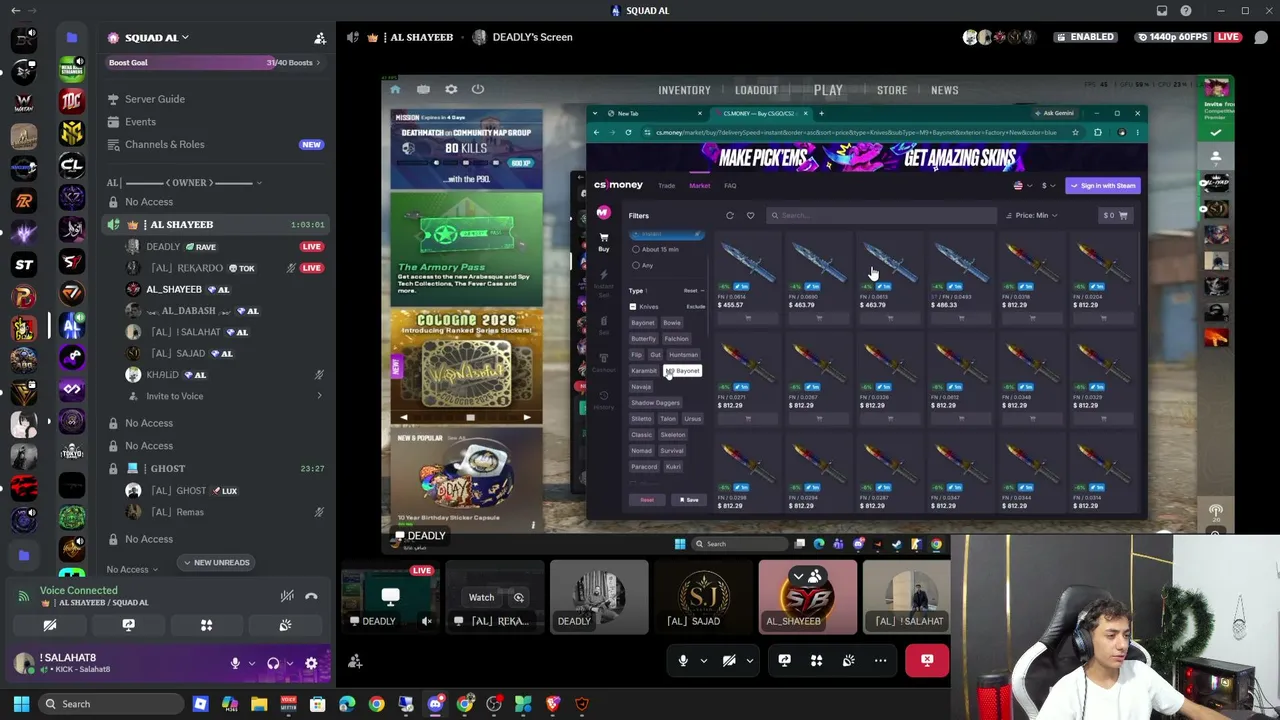Pop out the REKARDO stream preview
1280x720 pixels.
click(x=519, y=597)
